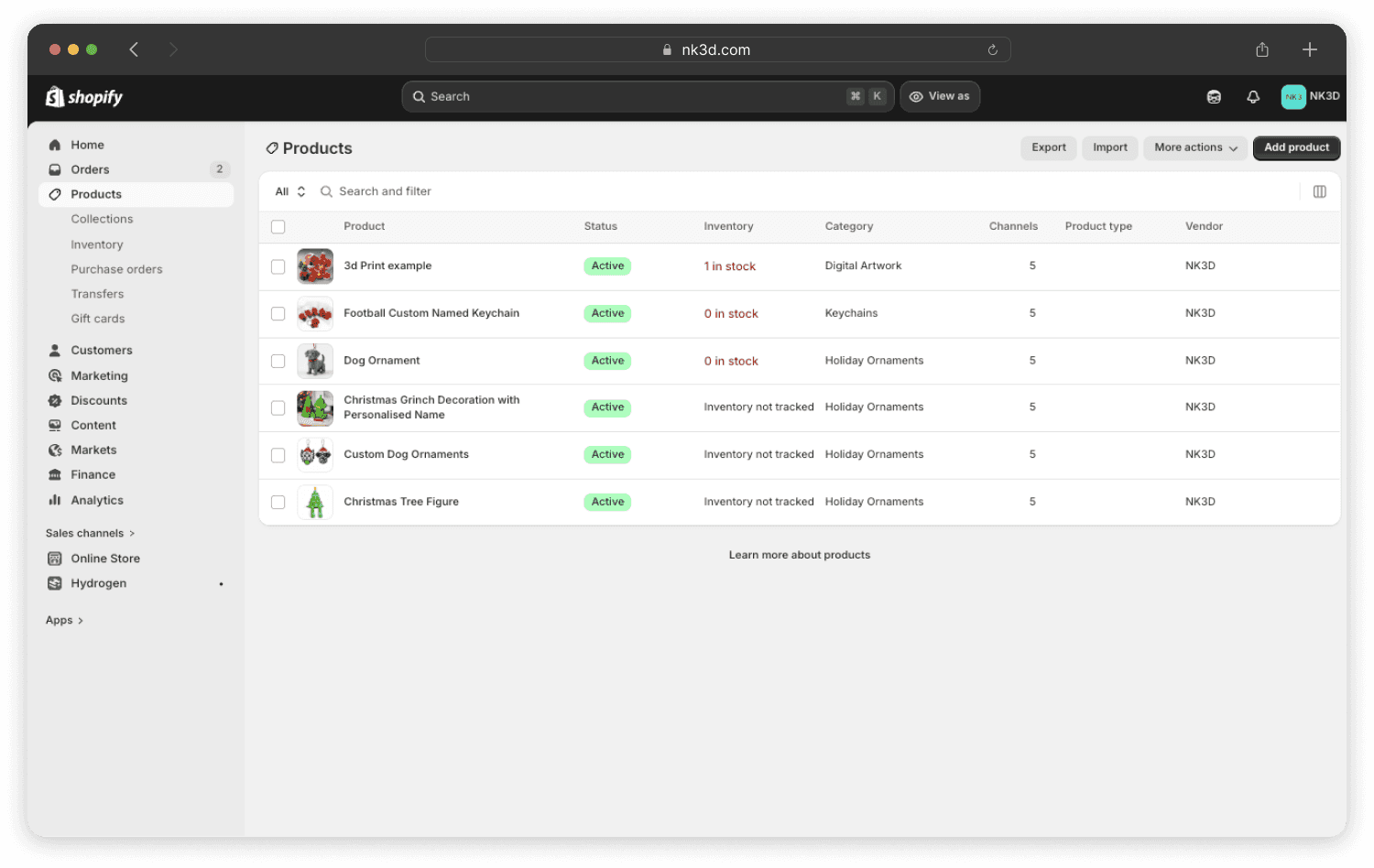The image size is (1374, 868).
Task: Click the Marketing target icon
Action: pyautogui.click(x=55, y=375)
